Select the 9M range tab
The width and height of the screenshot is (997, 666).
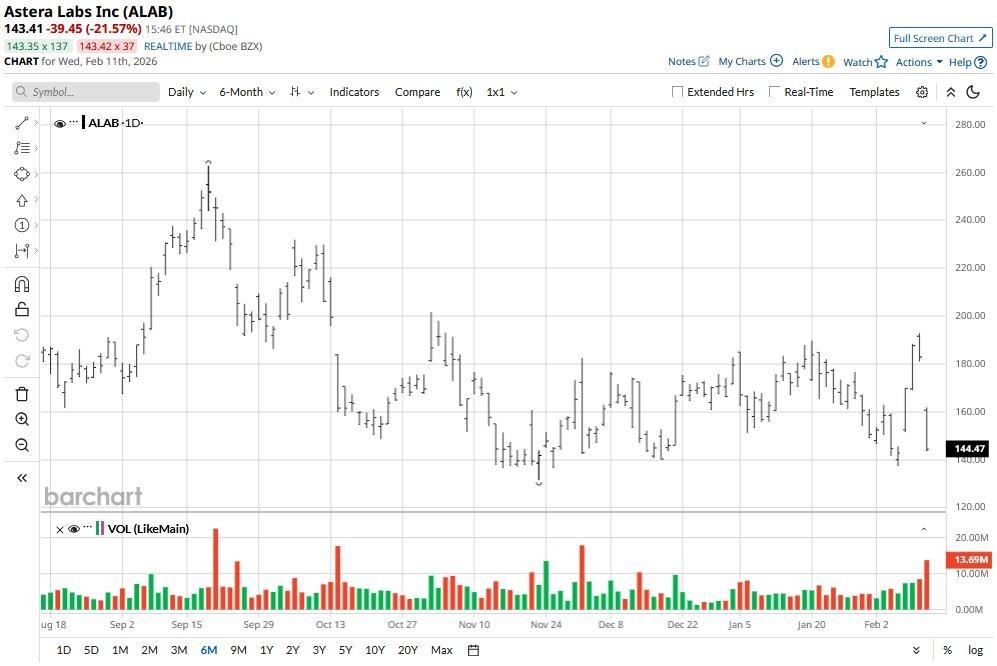[x=238, y=650]
